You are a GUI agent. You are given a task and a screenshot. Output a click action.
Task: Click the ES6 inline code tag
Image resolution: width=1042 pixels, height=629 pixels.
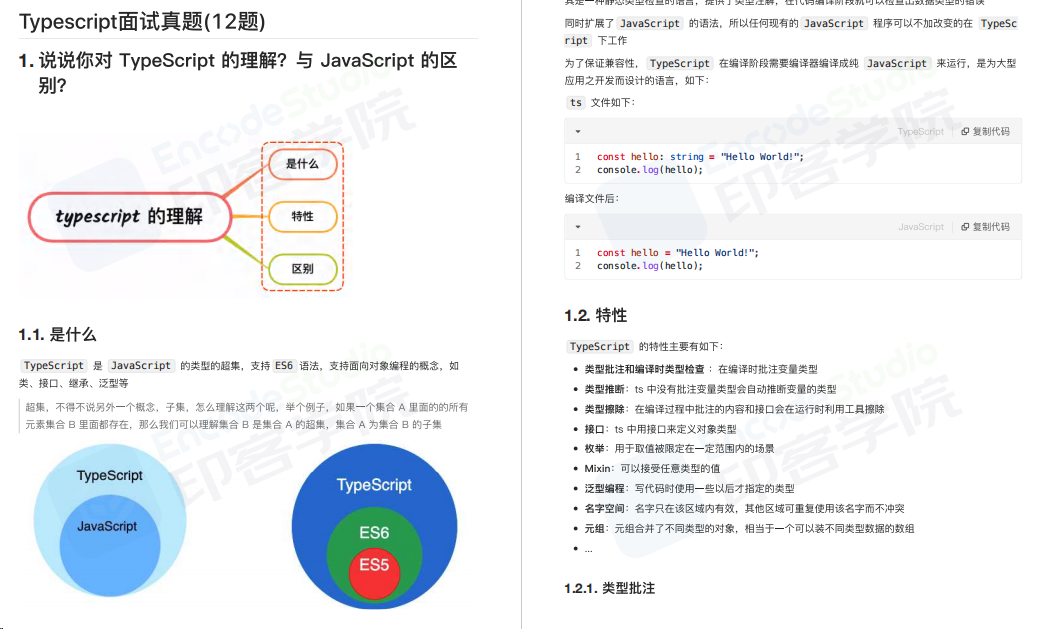click(x=284, y=366)
